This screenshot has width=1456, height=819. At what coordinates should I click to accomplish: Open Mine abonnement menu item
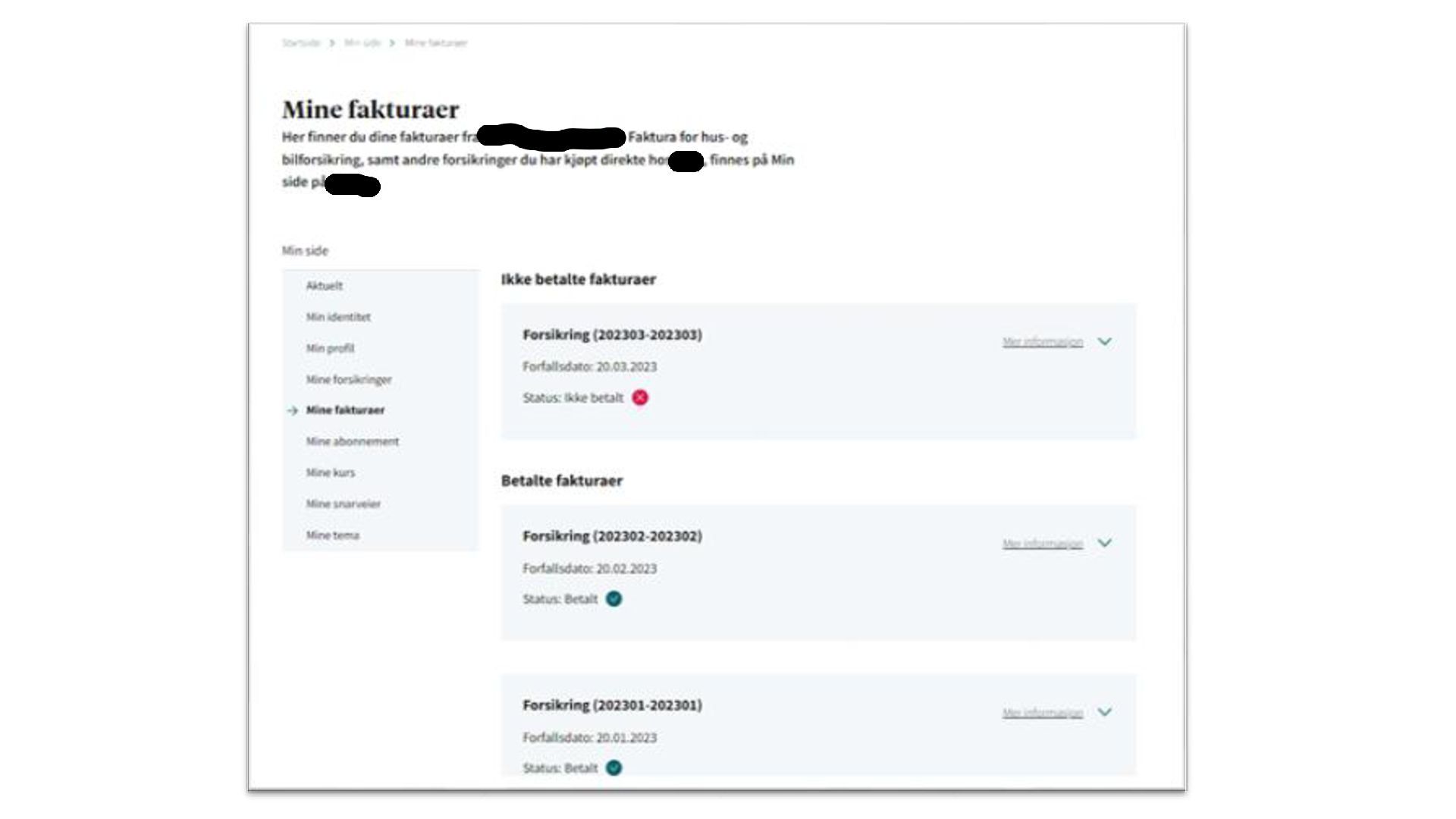(352, 441)
